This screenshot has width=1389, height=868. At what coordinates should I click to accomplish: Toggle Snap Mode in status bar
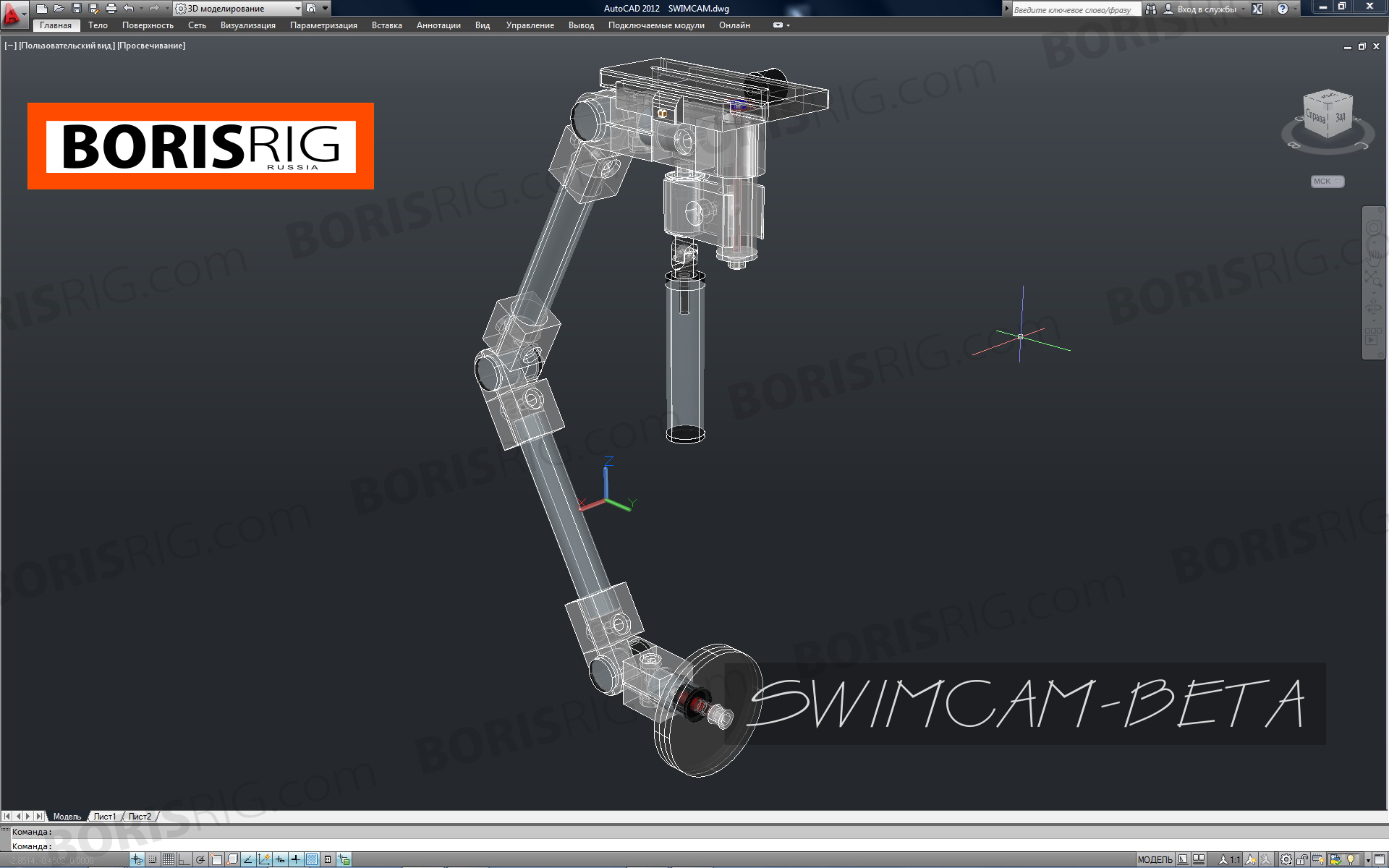coord(153,860)
